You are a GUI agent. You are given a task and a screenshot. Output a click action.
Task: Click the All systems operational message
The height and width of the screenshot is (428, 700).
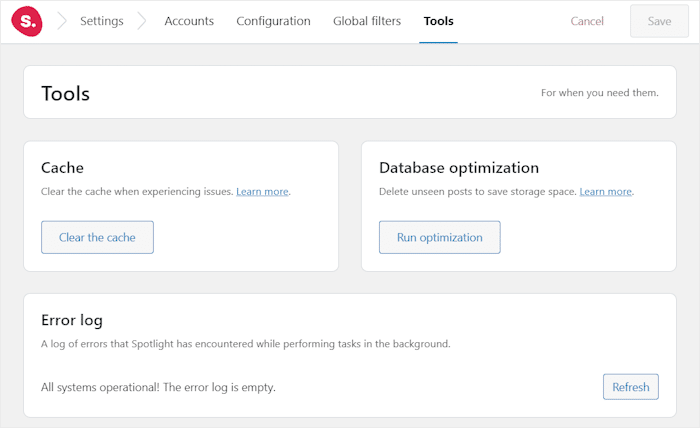[x=158, y=387]
